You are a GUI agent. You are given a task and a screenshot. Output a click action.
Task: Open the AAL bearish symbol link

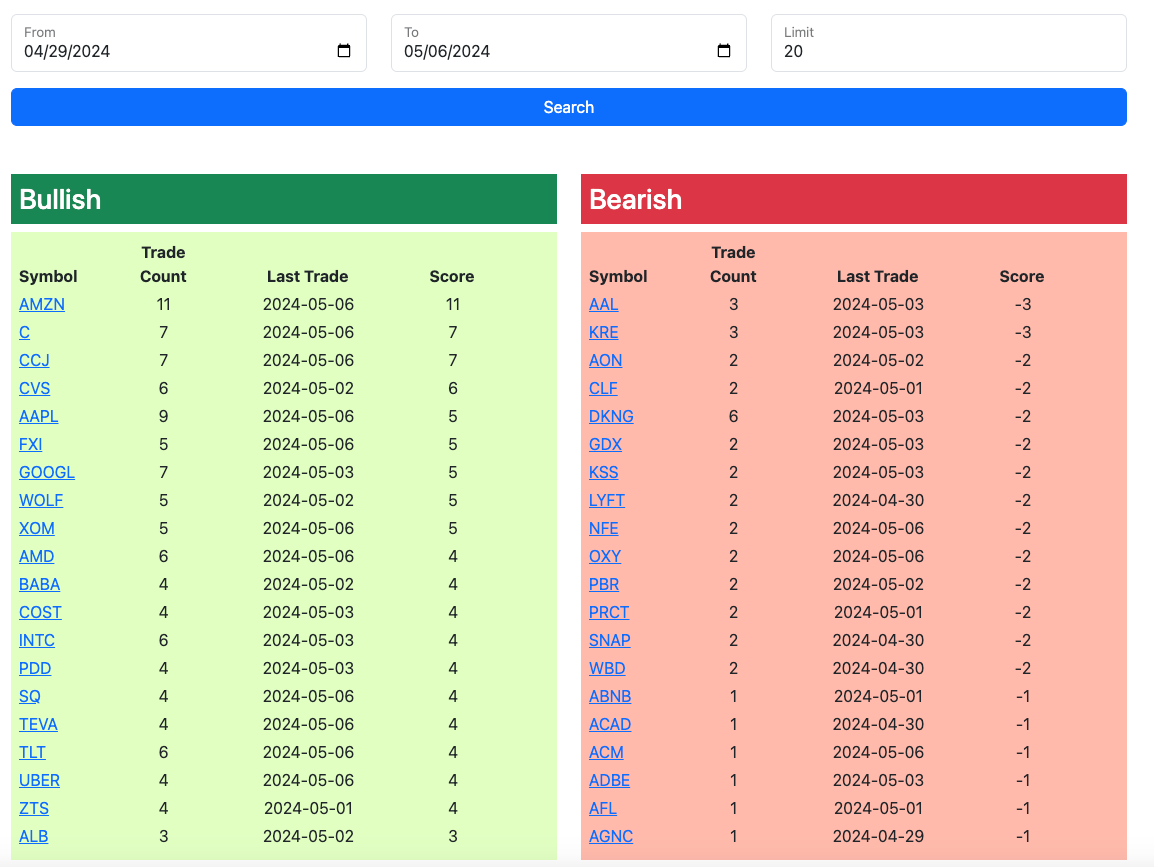point(603,305)
